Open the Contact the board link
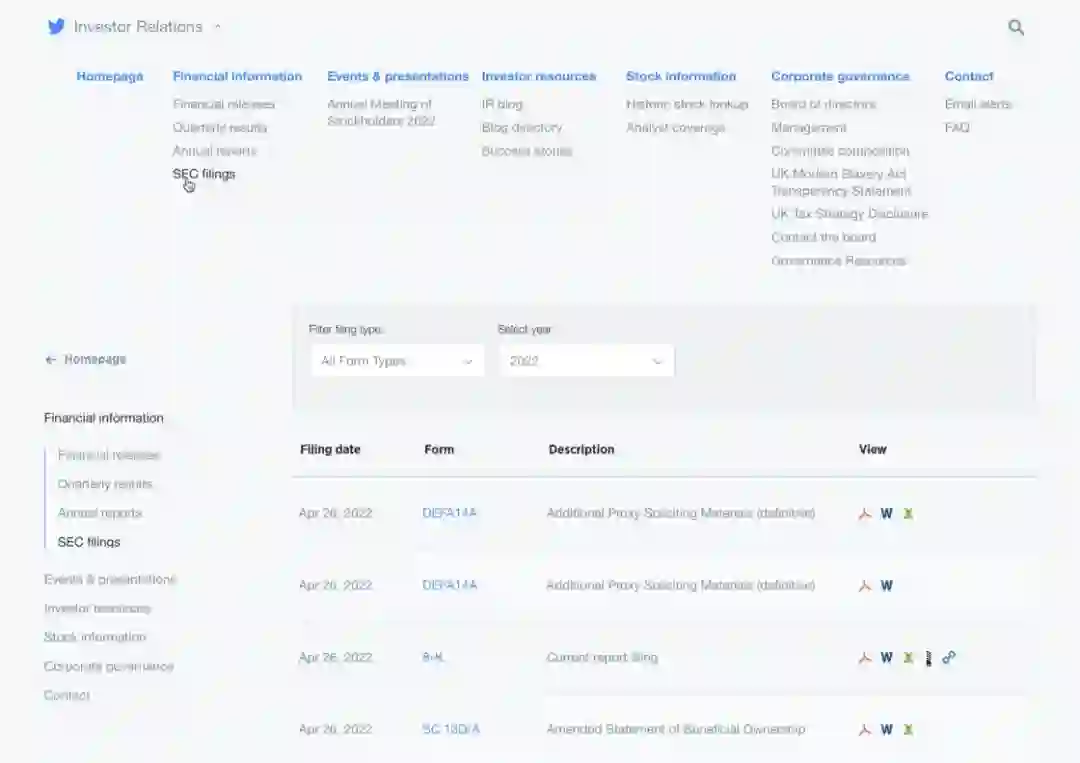1080x763 pixels. (x=824, y=238)
